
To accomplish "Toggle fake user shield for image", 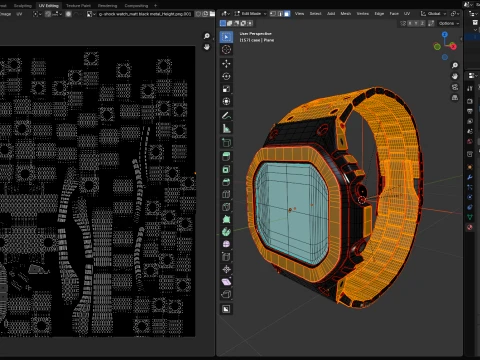I will point(199,14).
